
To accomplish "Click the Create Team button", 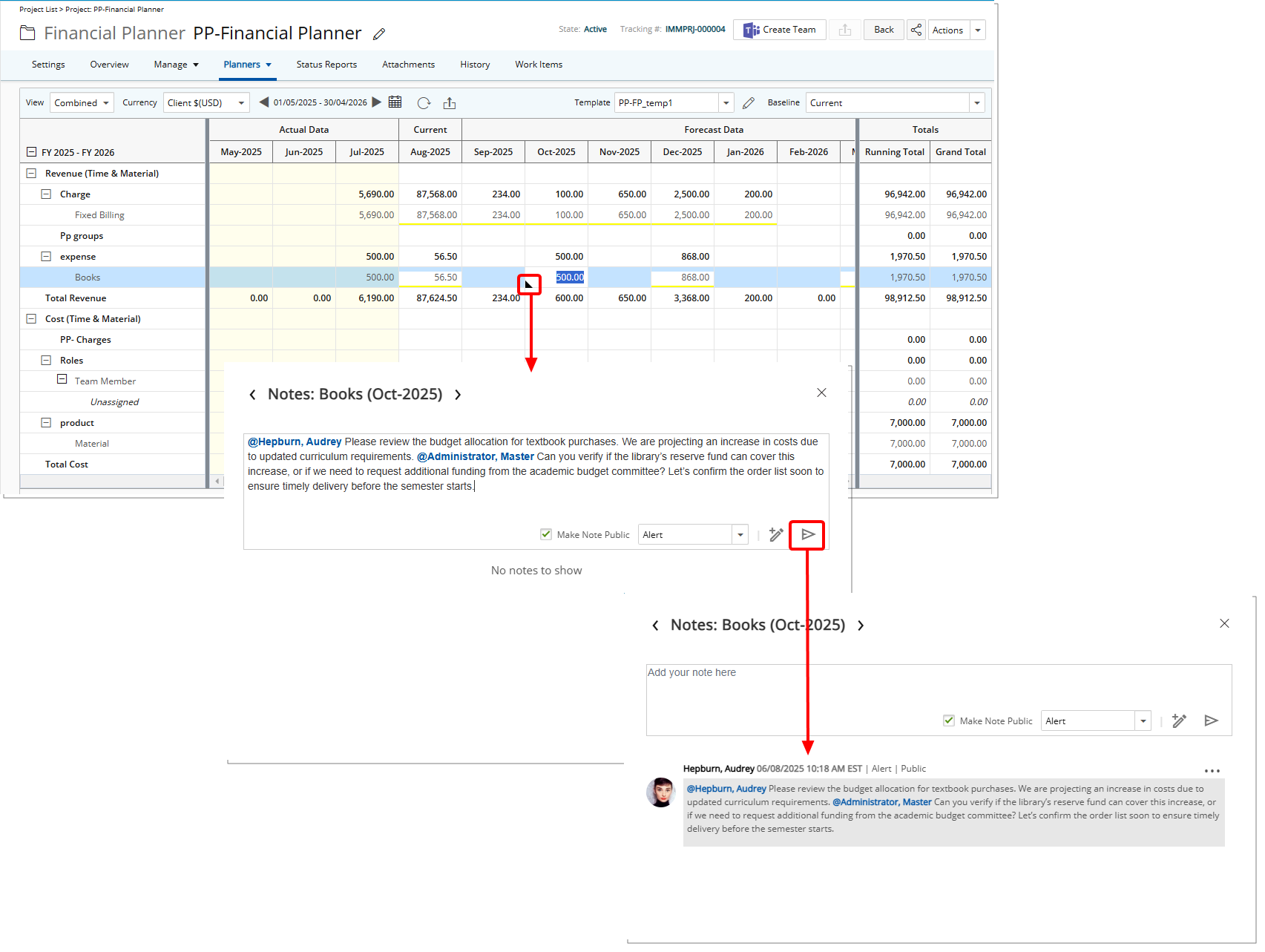I will tap(779, 30).
